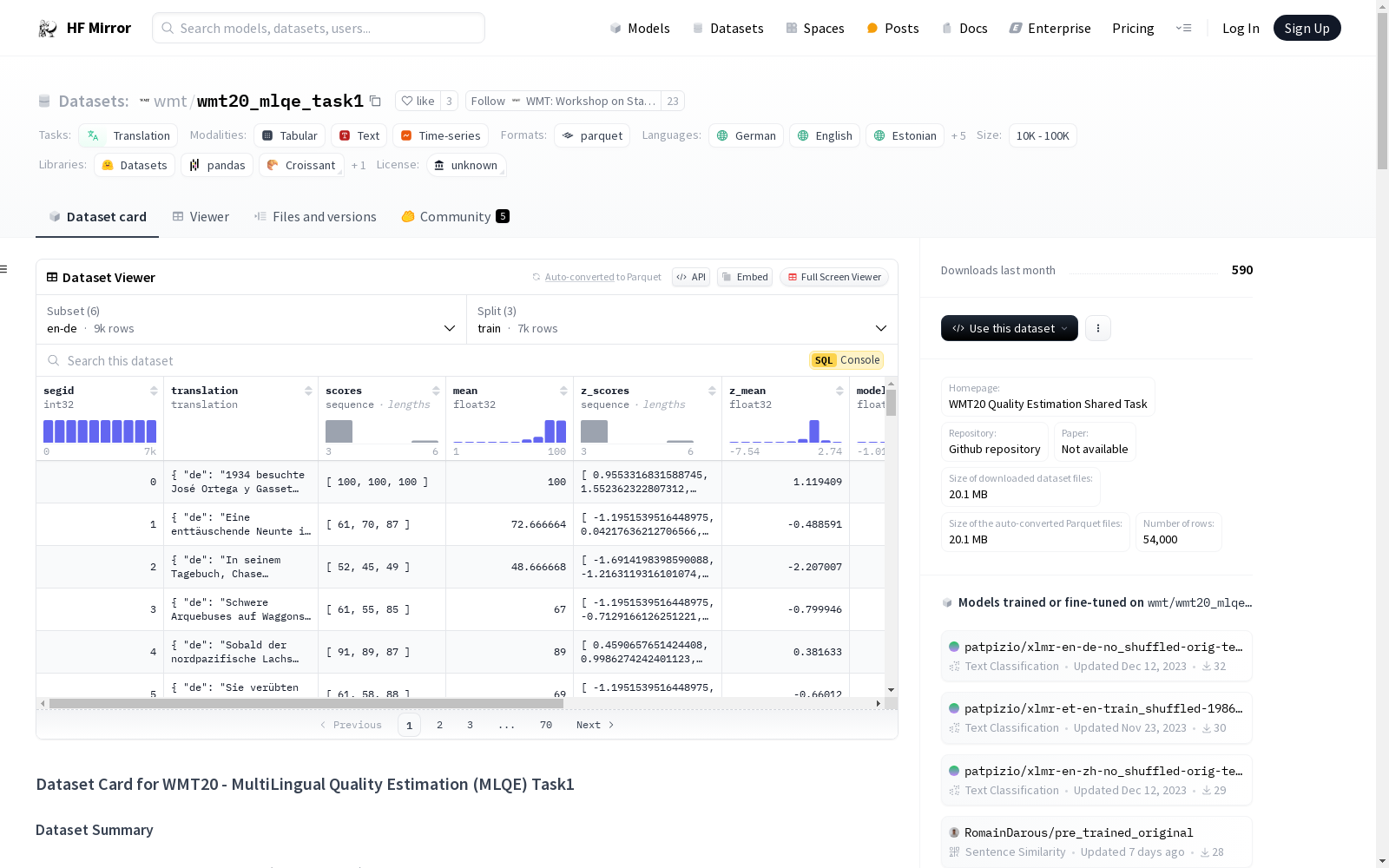Image resolution: width=1389 pixels, height=868 pixels.
Task: Expand the Split train dropdown
Action: 681,319
